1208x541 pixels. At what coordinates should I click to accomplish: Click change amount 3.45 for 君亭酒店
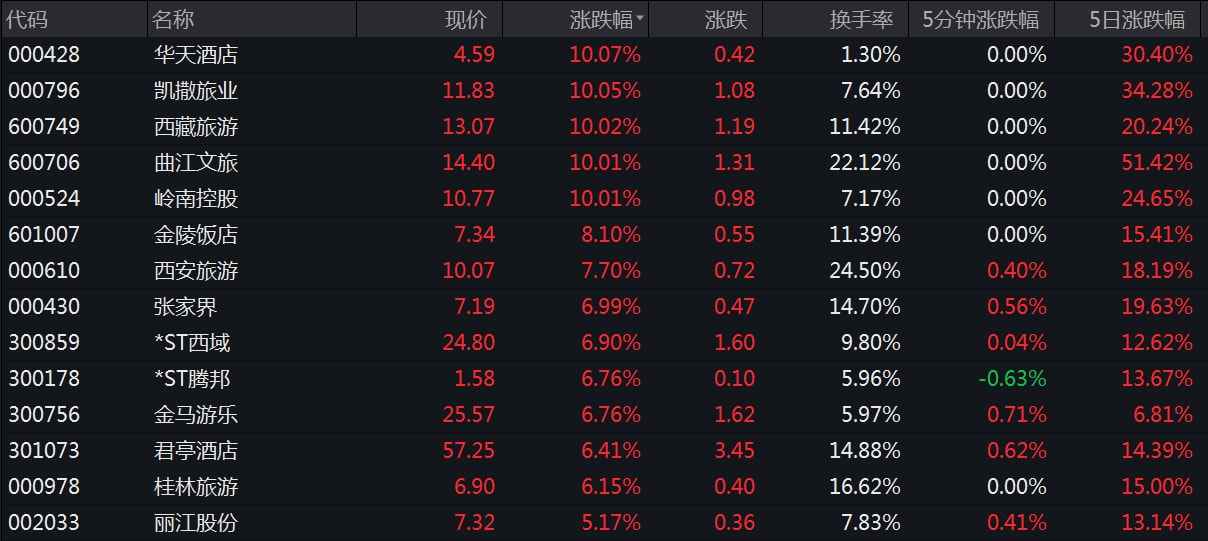pyautogui.click(x=735, y=451)
